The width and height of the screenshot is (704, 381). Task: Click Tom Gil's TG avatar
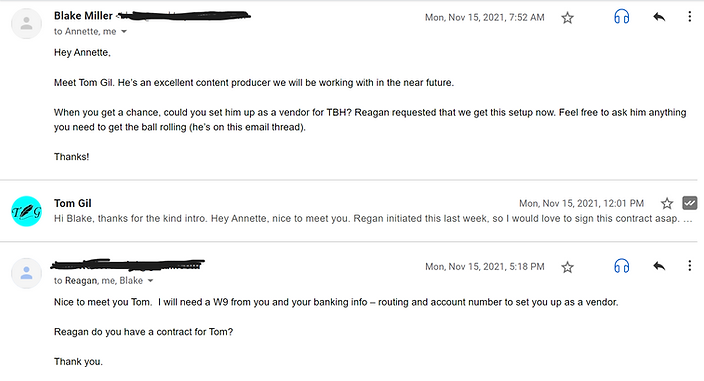(x=26, y=211)
